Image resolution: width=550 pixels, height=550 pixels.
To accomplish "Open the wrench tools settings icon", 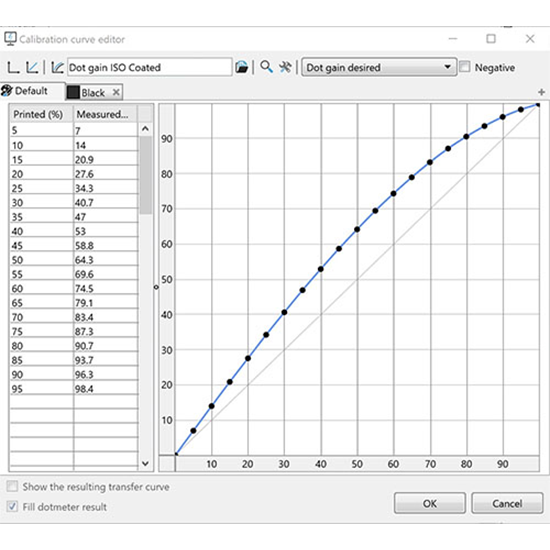I will pyautogui.click(x=285, y=67).
